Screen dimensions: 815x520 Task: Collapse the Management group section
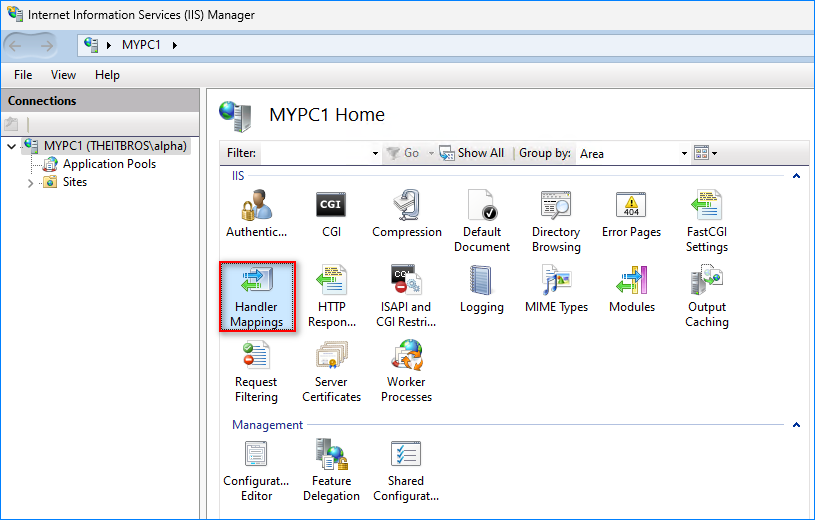pos(796,425)
